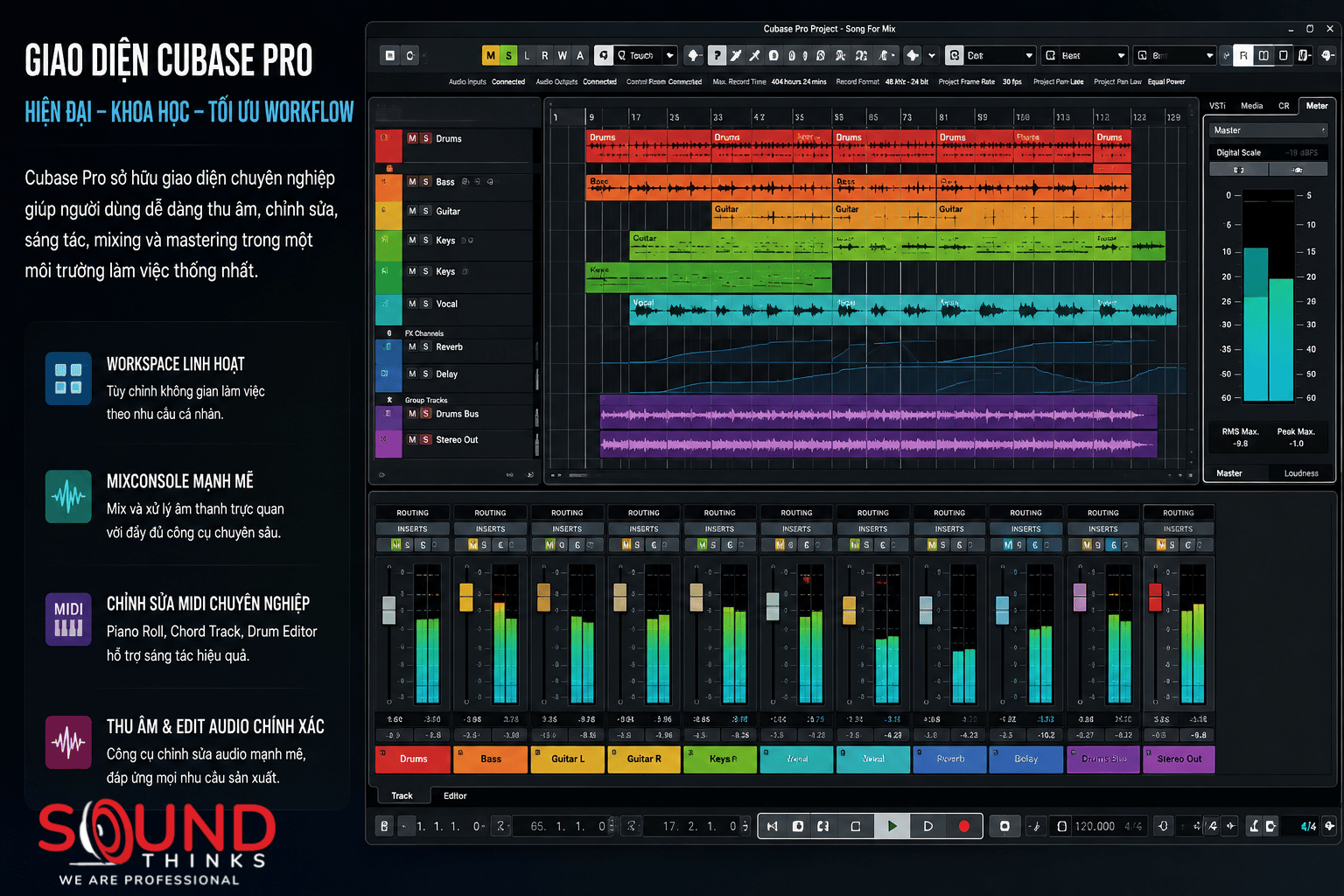Solo the Reverb FX channel track
Image resolution: width=1344 pixels, height=896 pixels.
coord(426,346)
